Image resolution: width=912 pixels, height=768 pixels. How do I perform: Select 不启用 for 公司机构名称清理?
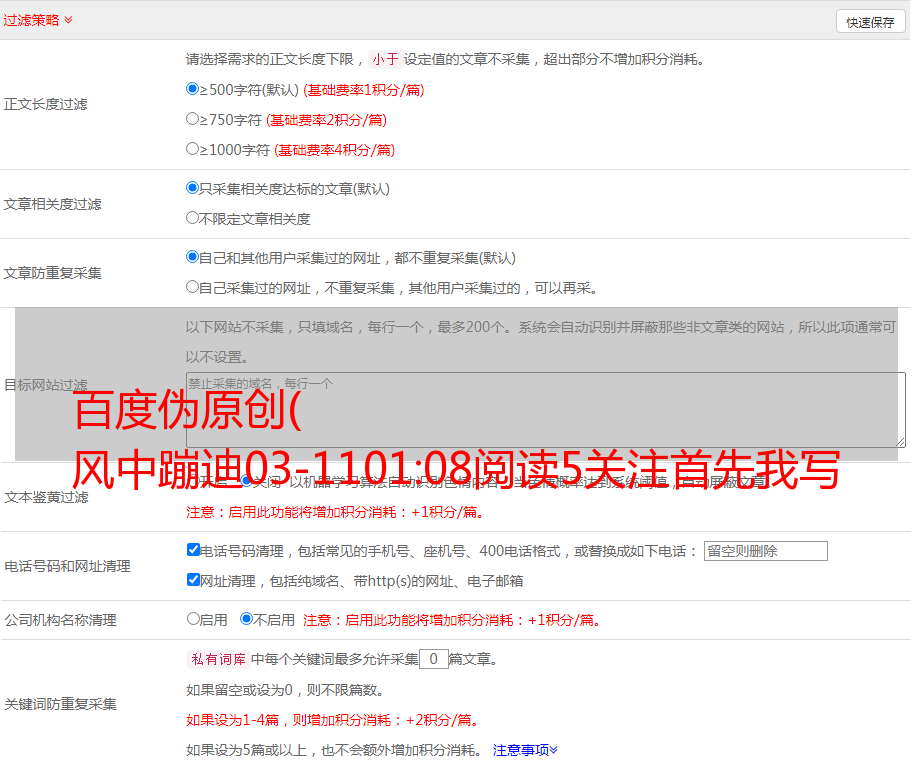click(247, 618)
